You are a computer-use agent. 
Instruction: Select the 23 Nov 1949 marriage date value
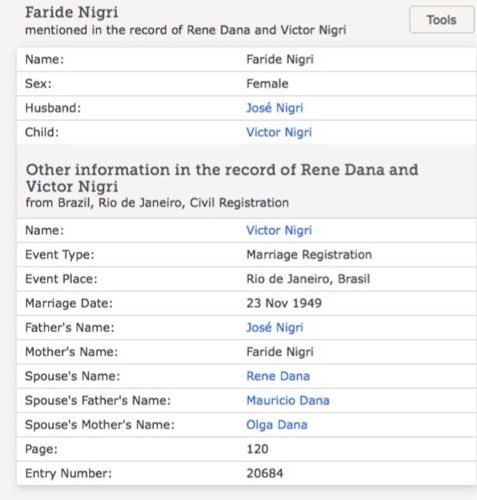(x=284, y=303)
